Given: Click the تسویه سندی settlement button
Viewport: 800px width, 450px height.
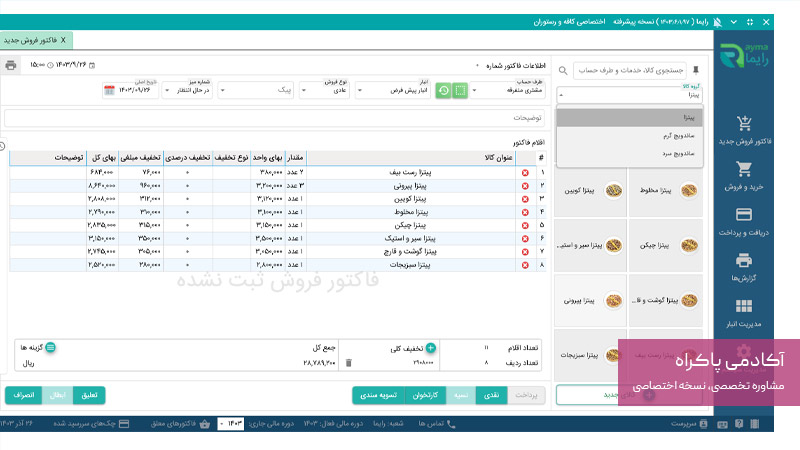Looking at the screenshot, I should tap(379, 395).
